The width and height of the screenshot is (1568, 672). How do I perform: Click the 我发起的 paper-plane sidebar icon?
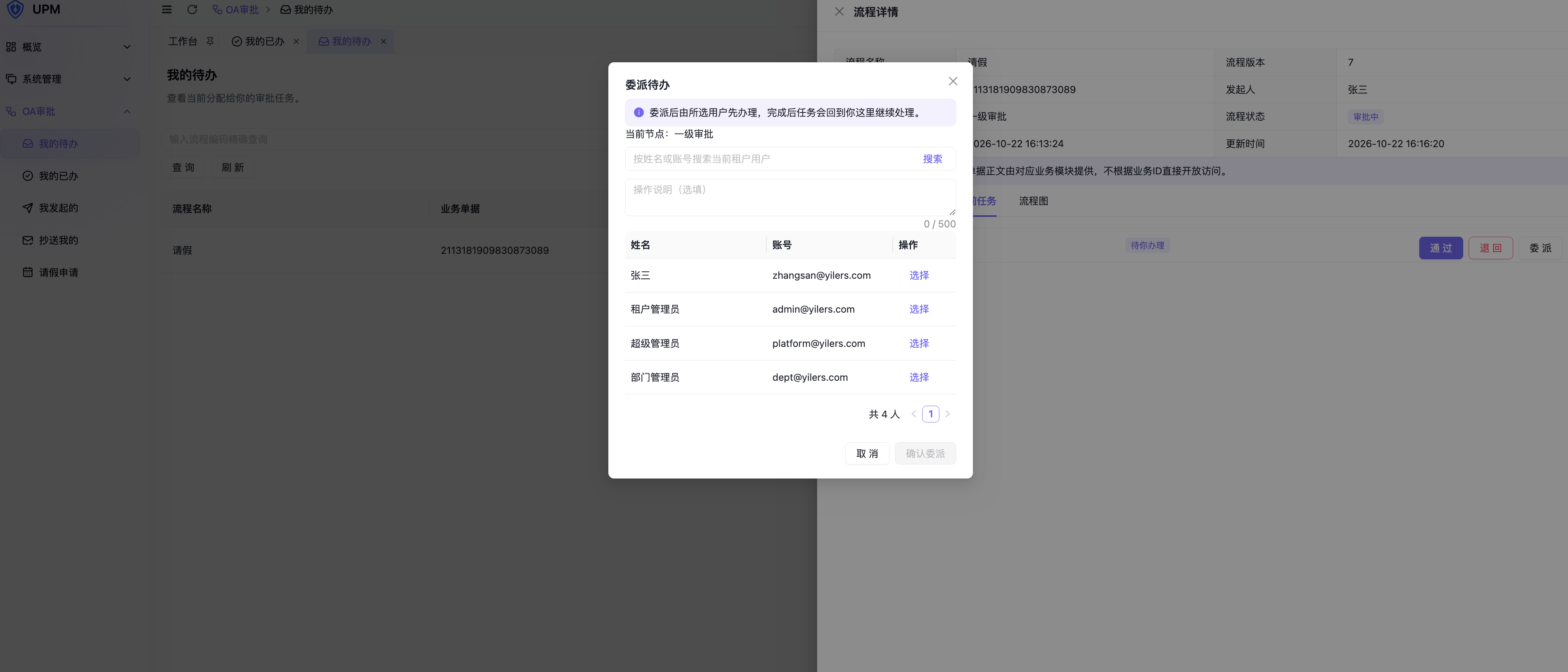click(27, 208)
